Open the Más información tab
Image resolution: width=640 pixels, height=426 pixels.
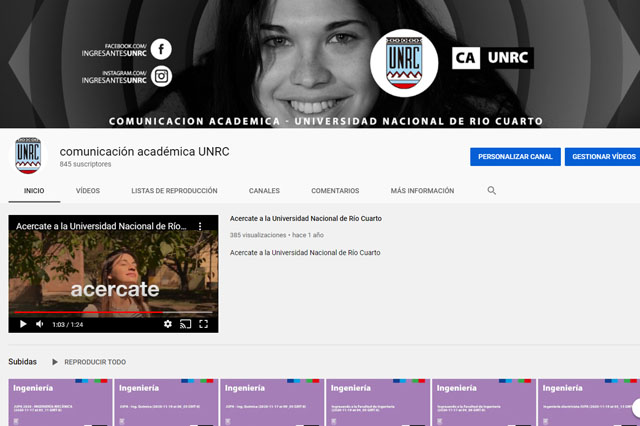tap(422, 191)
